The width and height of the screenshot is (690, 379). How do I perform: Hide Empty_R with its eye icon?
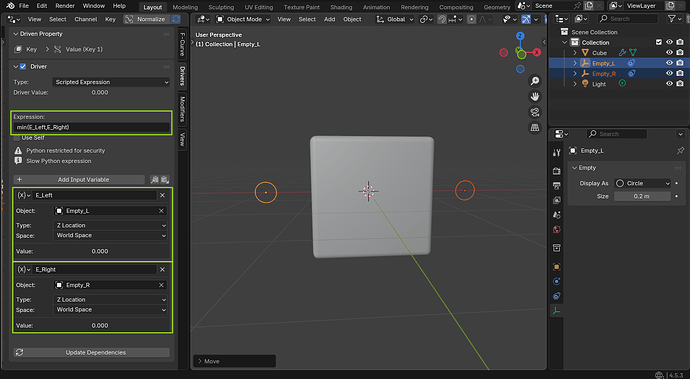click(x=669, y=74)
